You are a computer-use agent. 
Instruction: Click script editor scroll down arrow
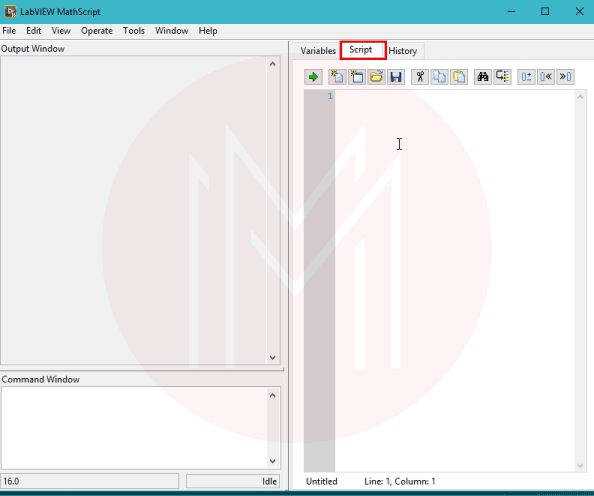[x=580, y=466]
